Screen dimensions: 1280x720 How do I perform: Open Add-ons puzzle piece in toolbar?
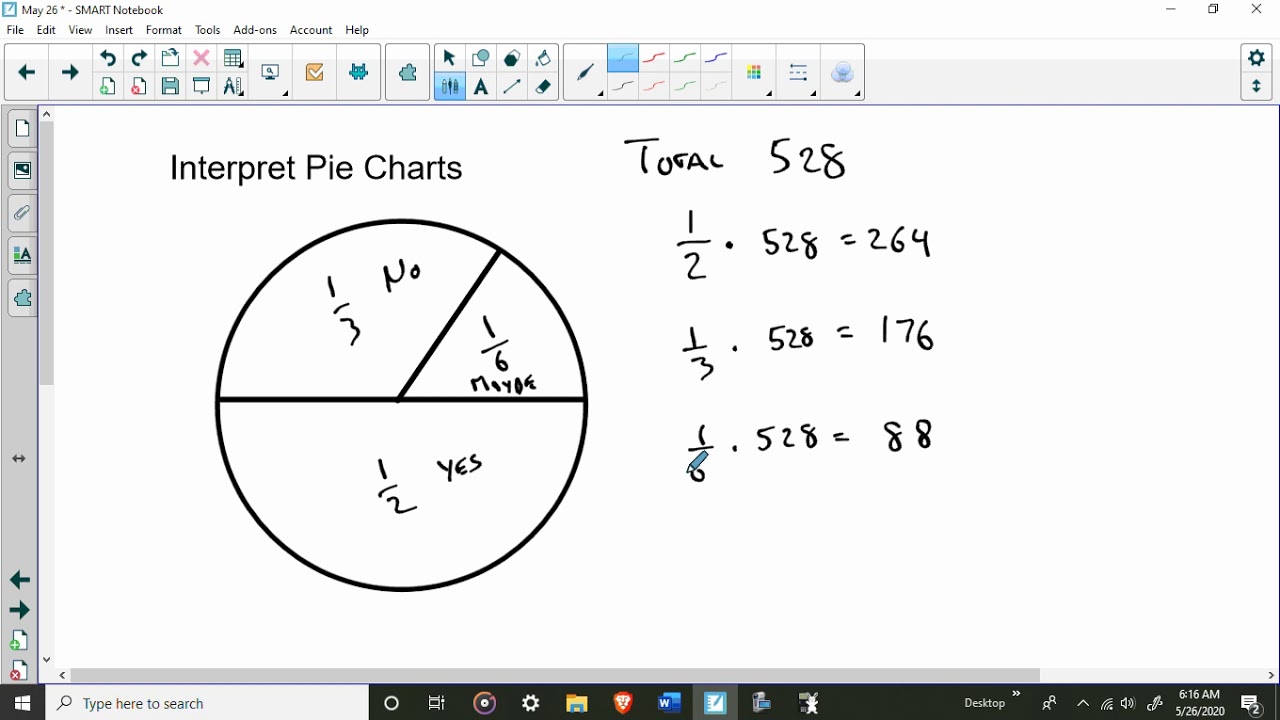[x=408, y=72]
